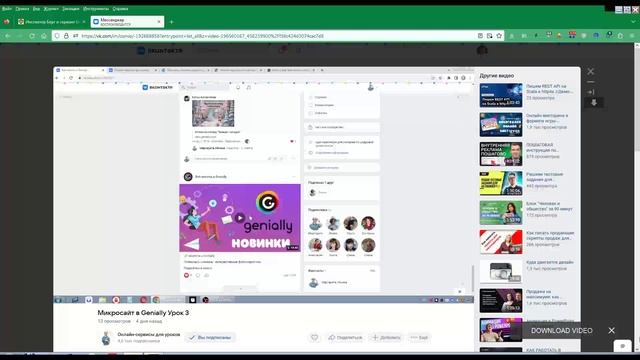Click the pinned Firefox icon left of the tabs
Screen dimensions: 640x360
pyautogui.click(x=7, y=22)
